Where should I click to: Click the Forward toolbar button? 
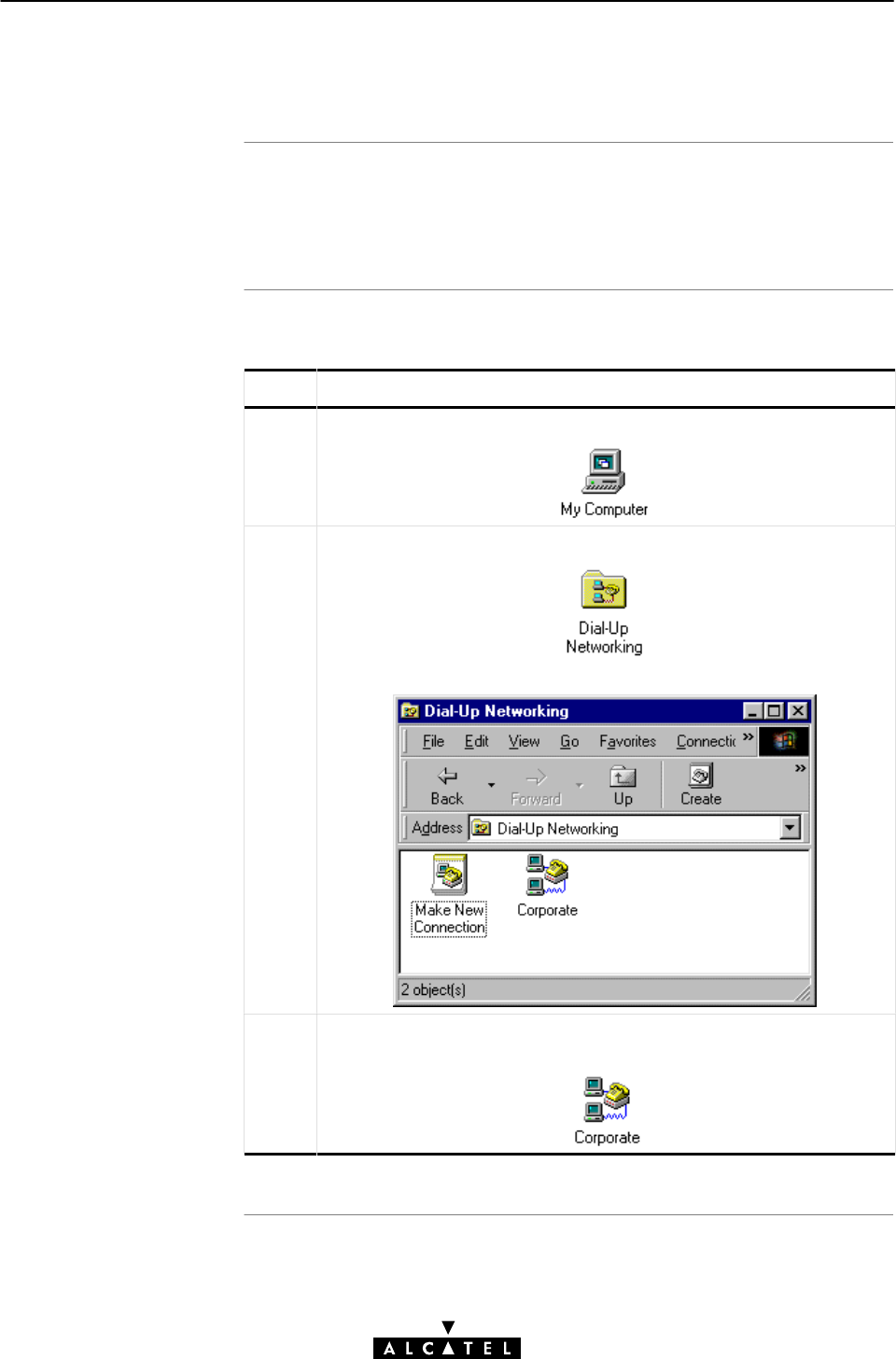pos(536,786)
